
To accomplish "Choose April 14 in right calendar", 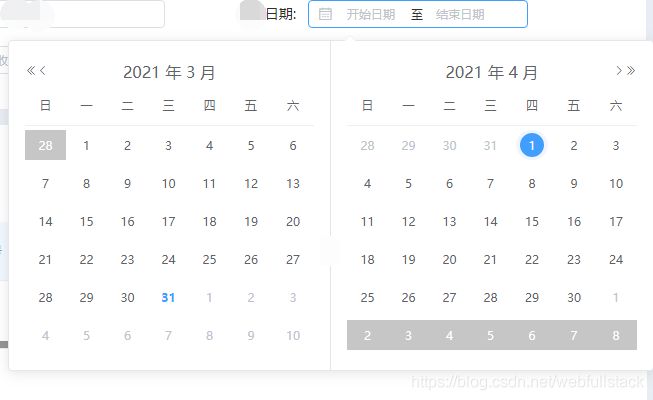I will click(x=490, y=221).
